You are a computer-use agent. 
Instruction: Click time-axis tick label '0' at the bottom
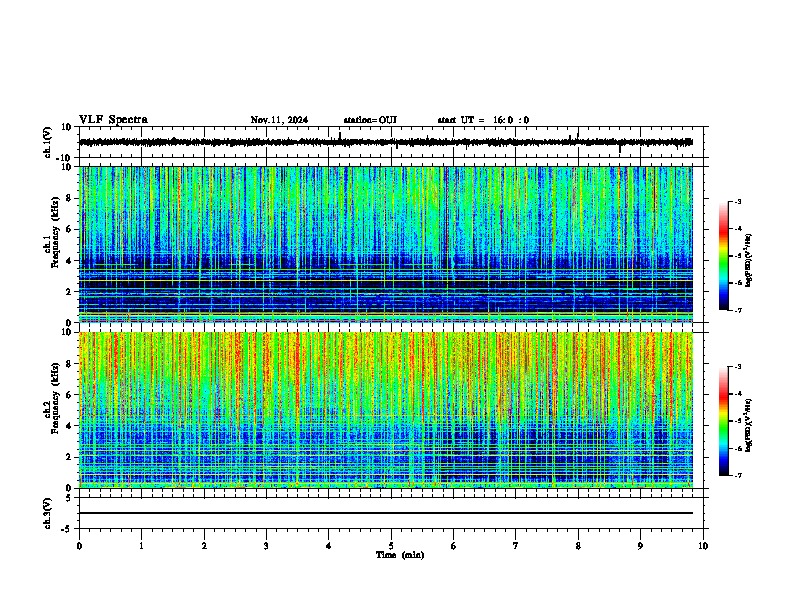click(x=79, y=546)
